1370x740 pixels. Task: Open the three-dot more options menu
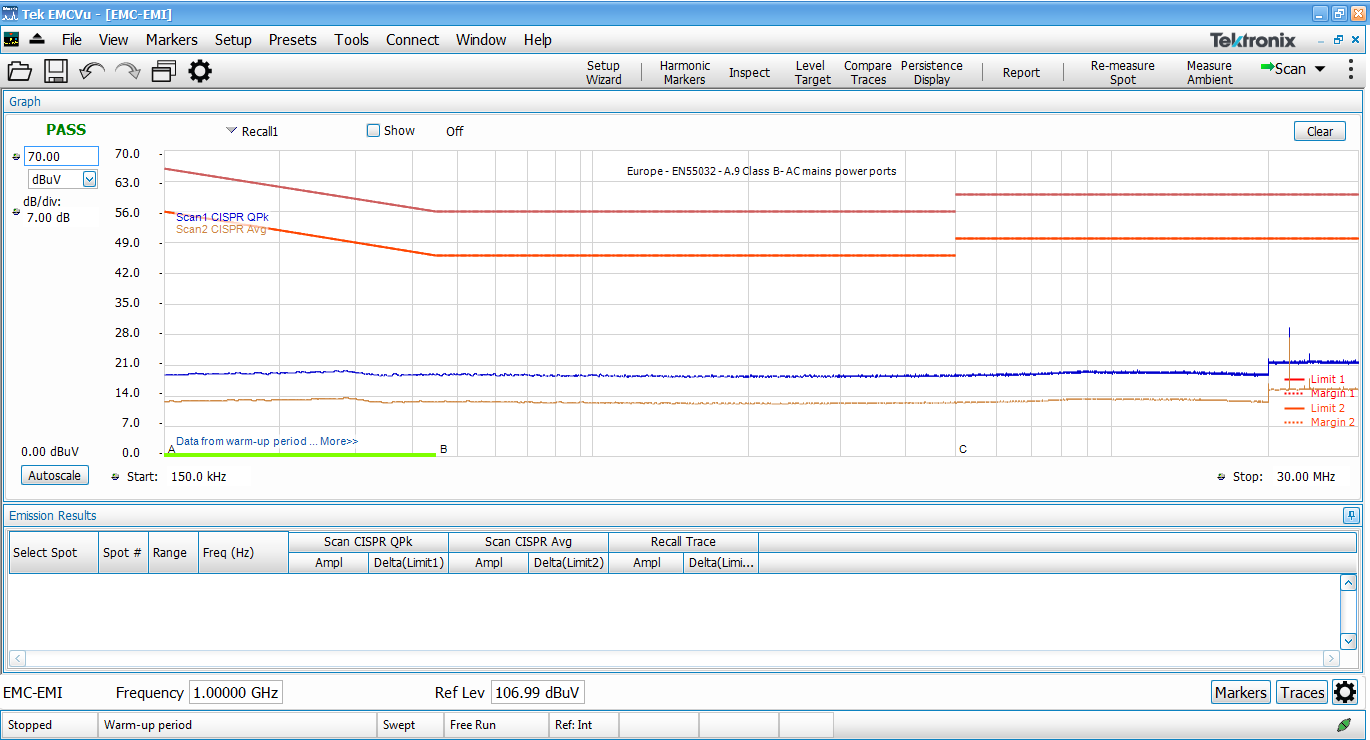(1350, 70)
